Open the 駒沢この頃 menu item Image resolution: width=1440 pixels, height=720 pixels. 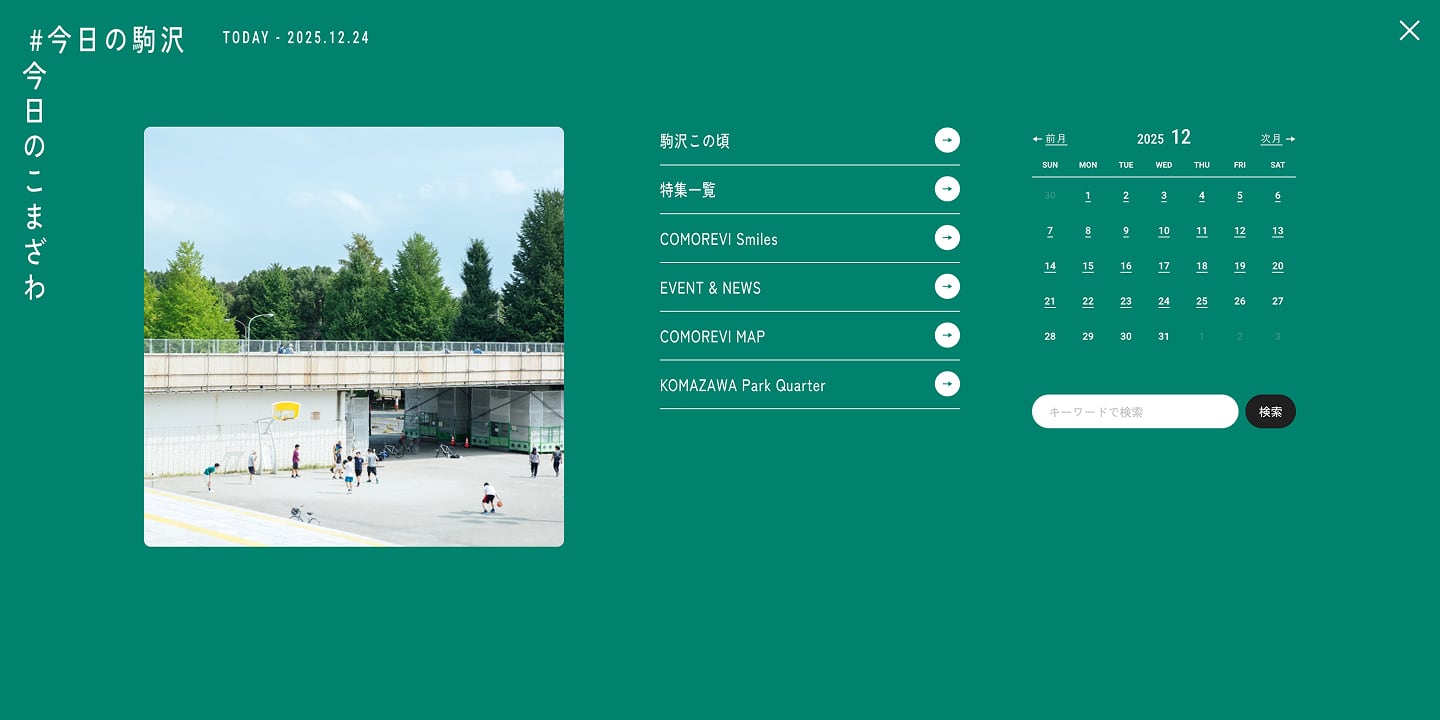coord(695,141)
